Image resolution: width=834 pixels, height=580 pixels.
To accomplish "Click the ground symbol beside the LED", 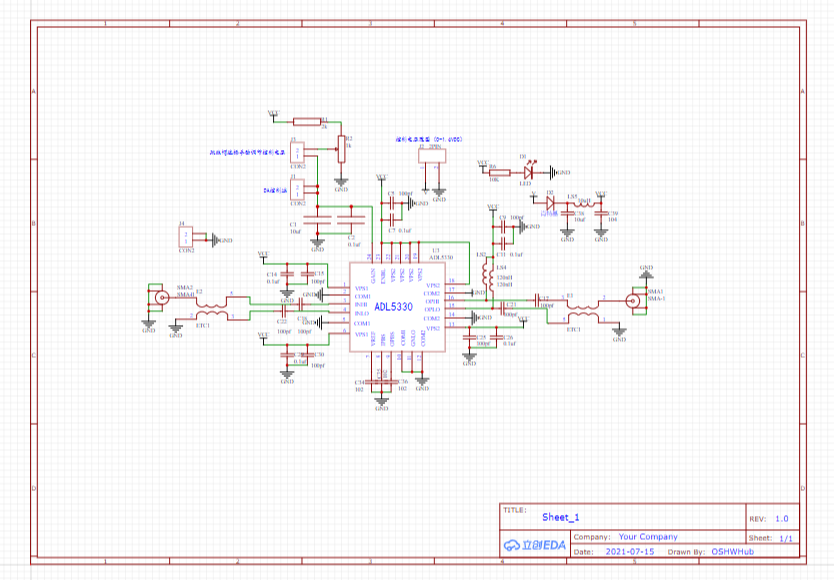I will (x=554, y=172).
